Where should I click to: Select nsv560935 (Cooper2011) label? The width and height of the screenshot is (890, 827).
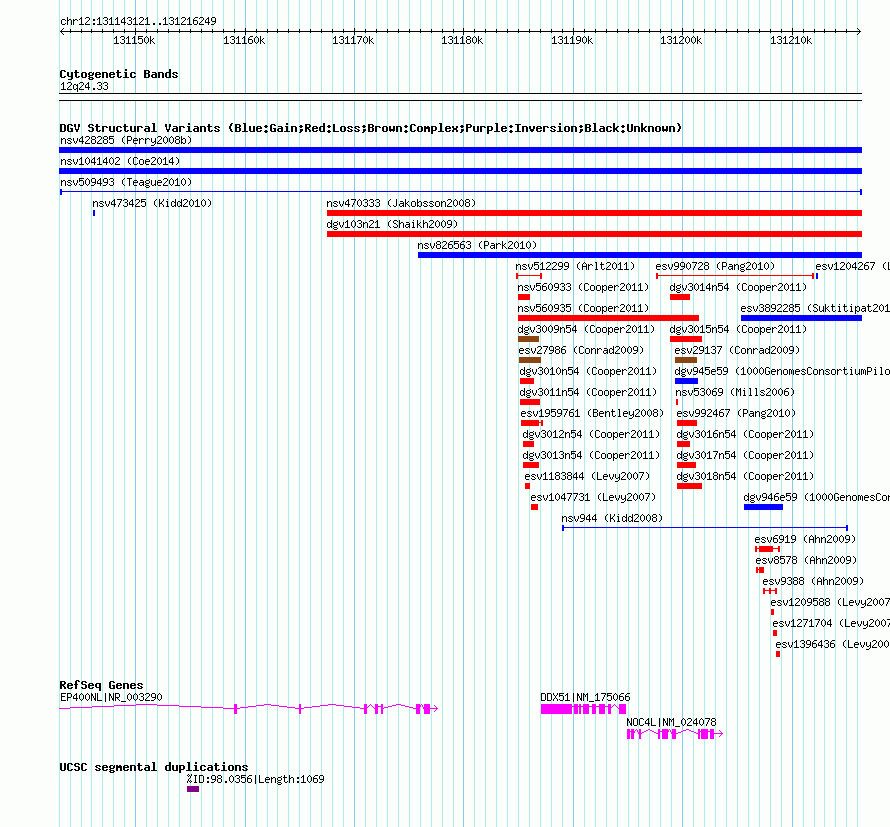pyautogui.click(x=583, y=308)
